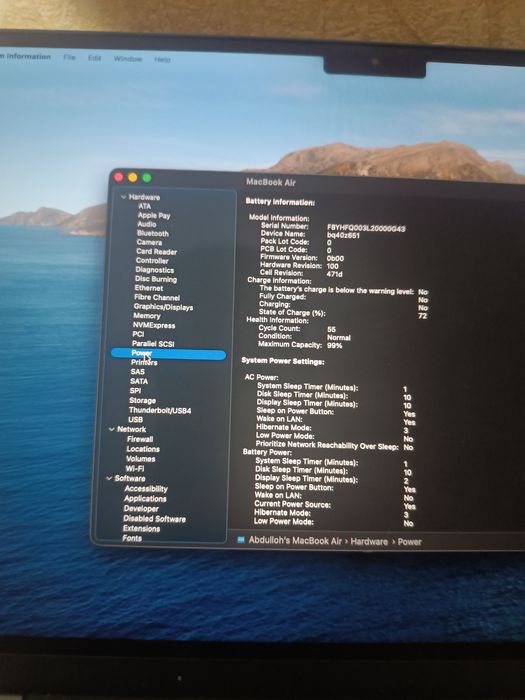Click the Cycle Count value 55

[331, 329]
